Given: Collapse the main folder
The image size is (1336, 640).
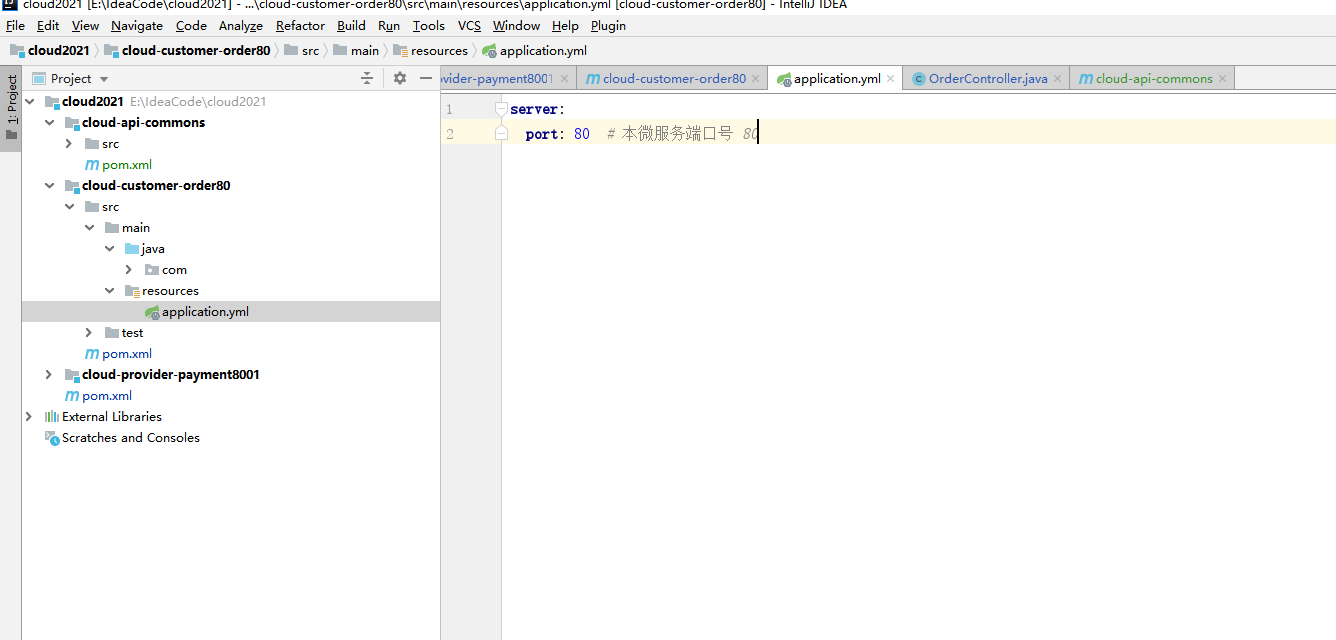Looking at the screenshot, I should [x=89, y=227].
